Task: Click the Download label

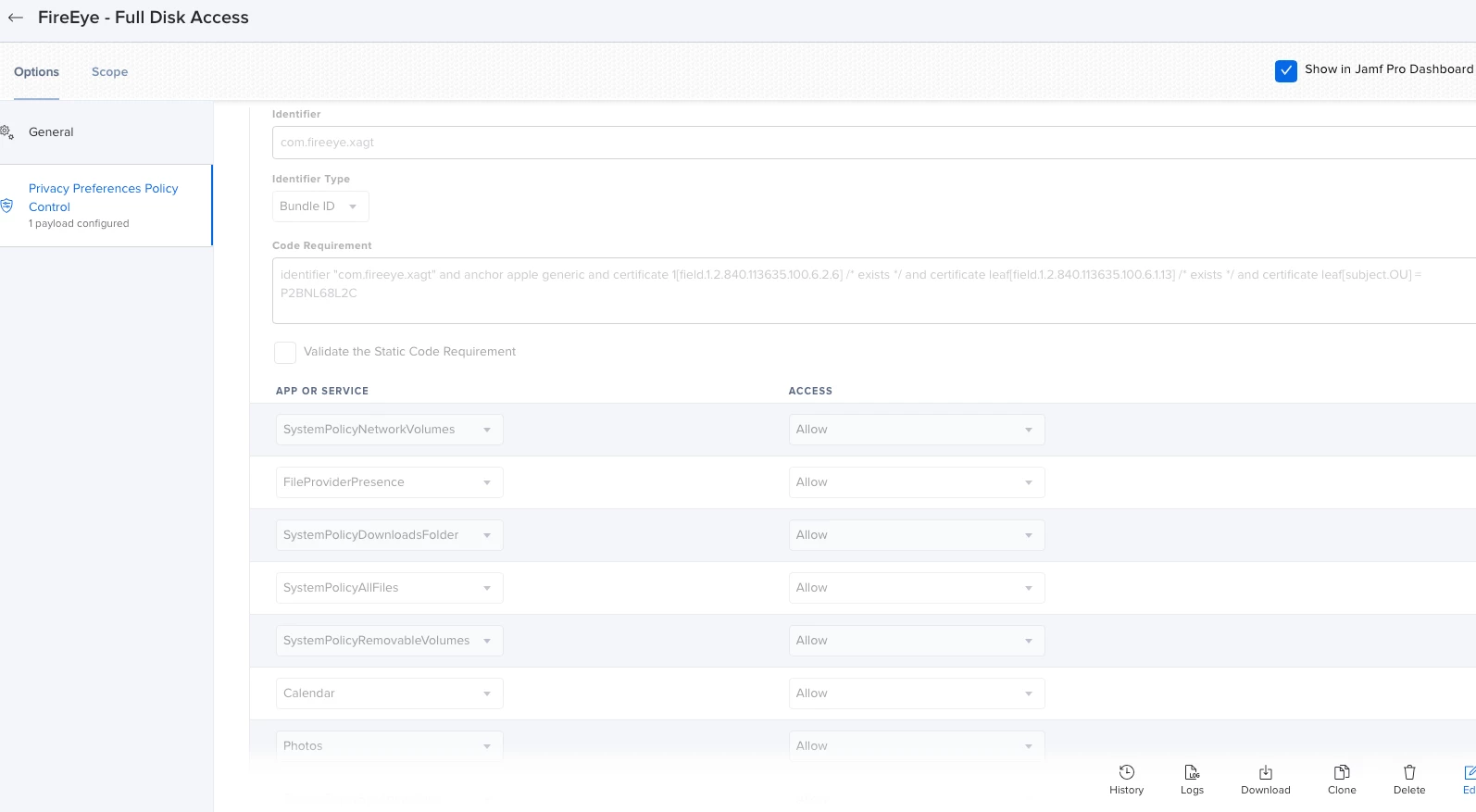Action: pyautogui.click(x=1266, y=791)
